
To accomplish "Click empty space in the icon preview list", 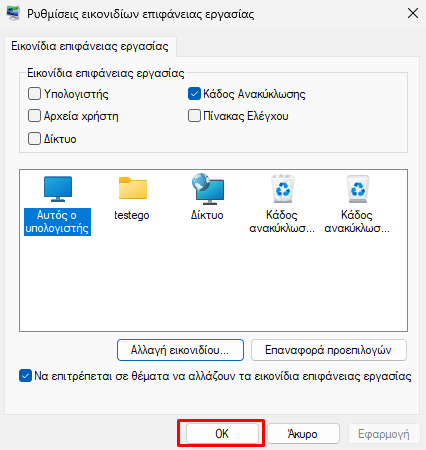I will (213, 283).
